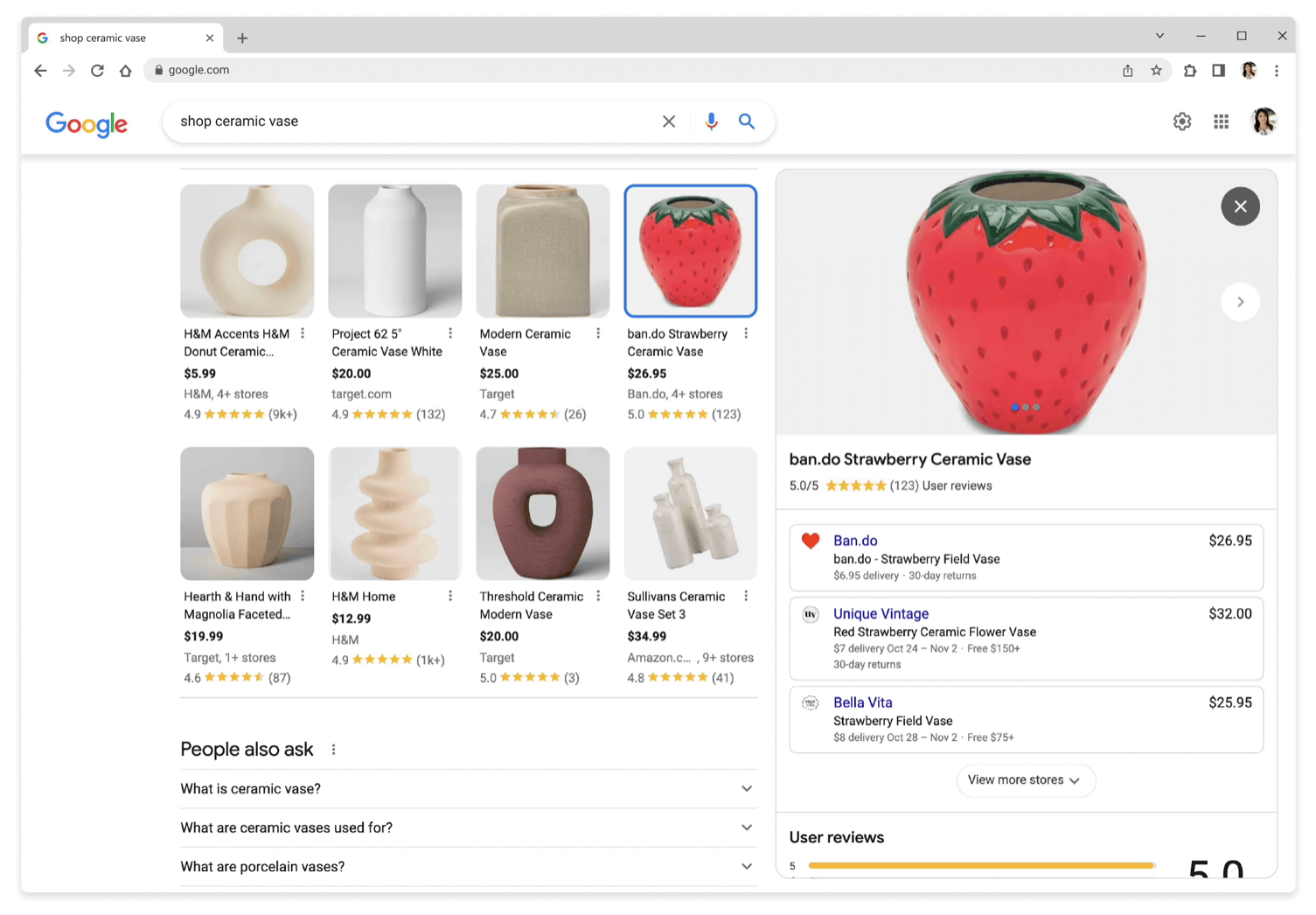Open the Chrome three-dot menu
The height and width of the screenshot is (915, 1316).
[1277, 71]
